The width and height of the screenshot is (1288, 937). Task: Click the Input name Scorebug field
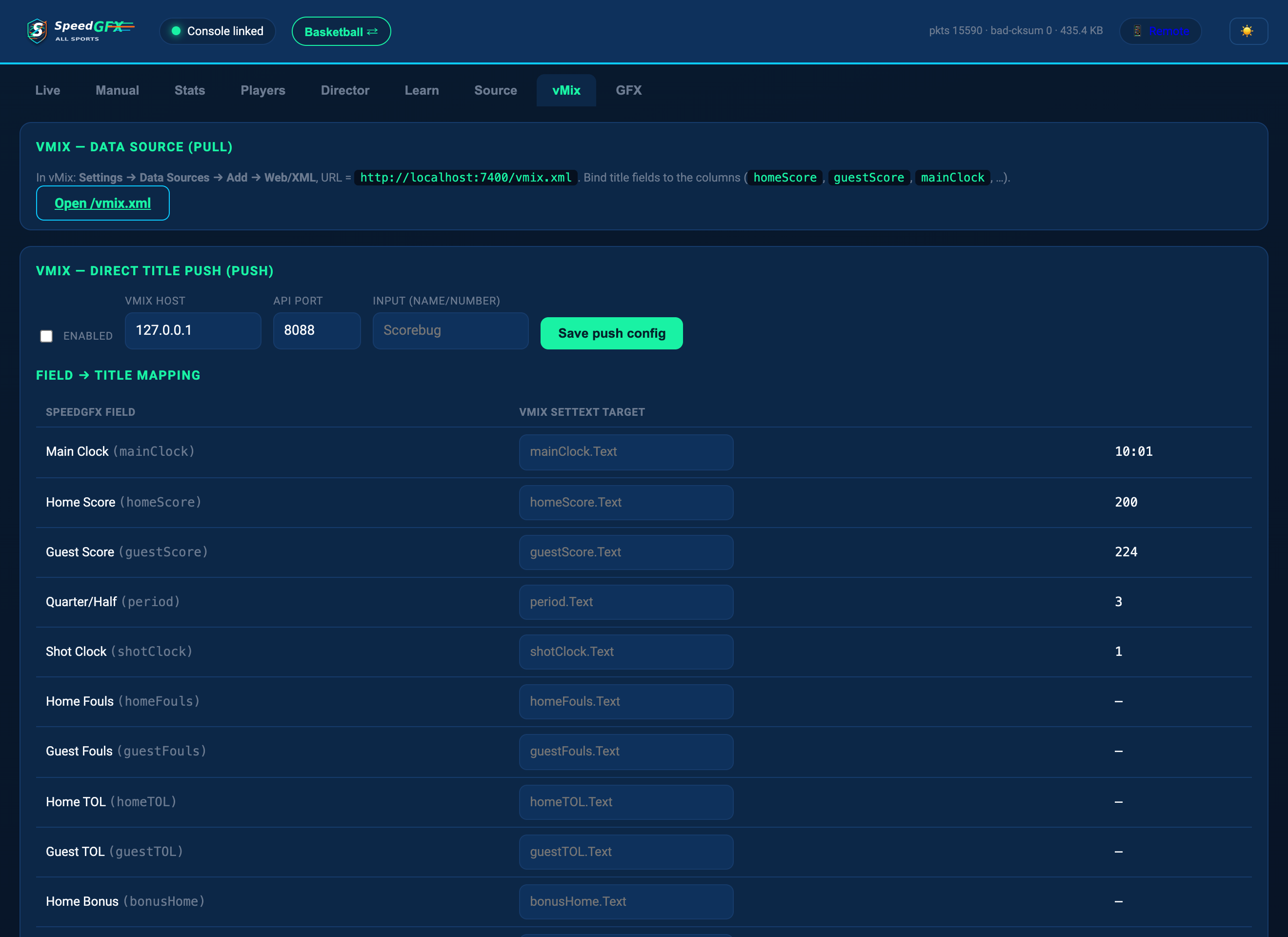click(x=450, y=331)
